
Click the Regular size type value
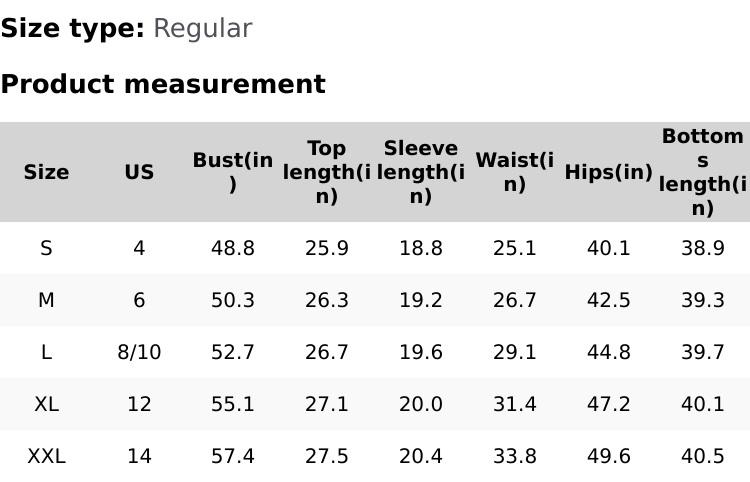[202, 29]
